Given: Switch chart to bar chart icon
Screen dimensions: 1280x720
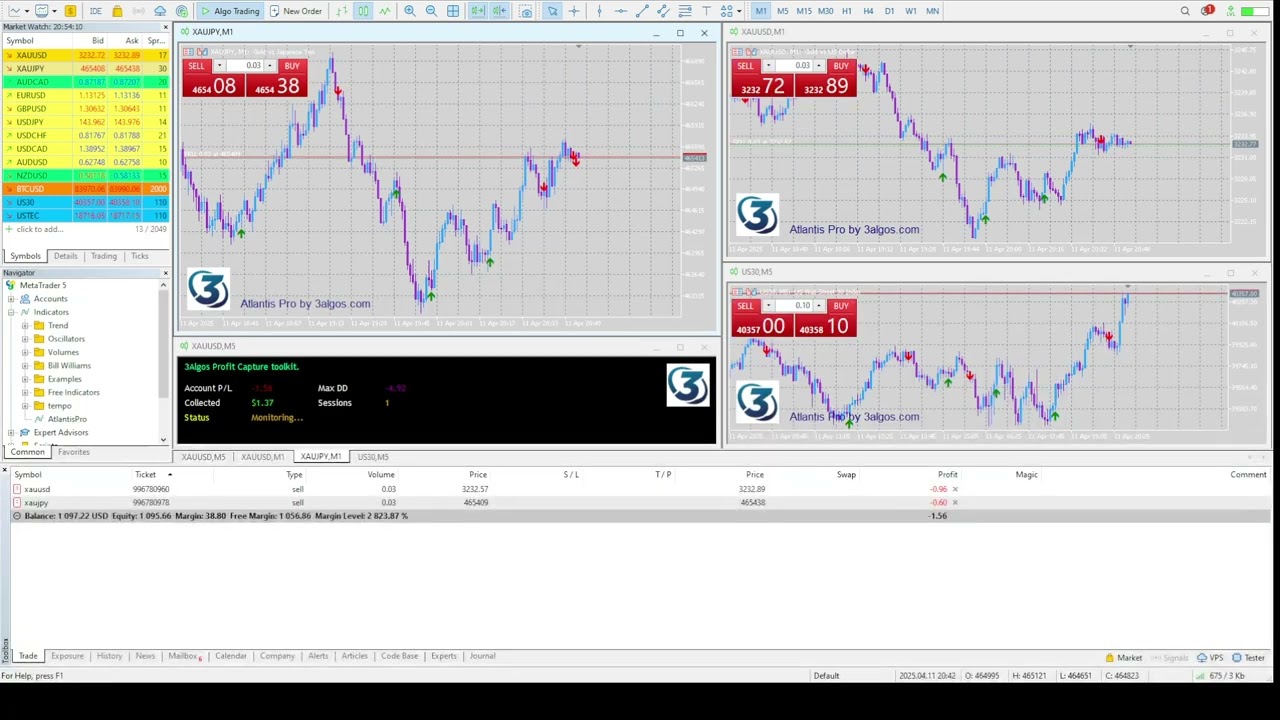Looking at the screenshot, I should (342, 11).
